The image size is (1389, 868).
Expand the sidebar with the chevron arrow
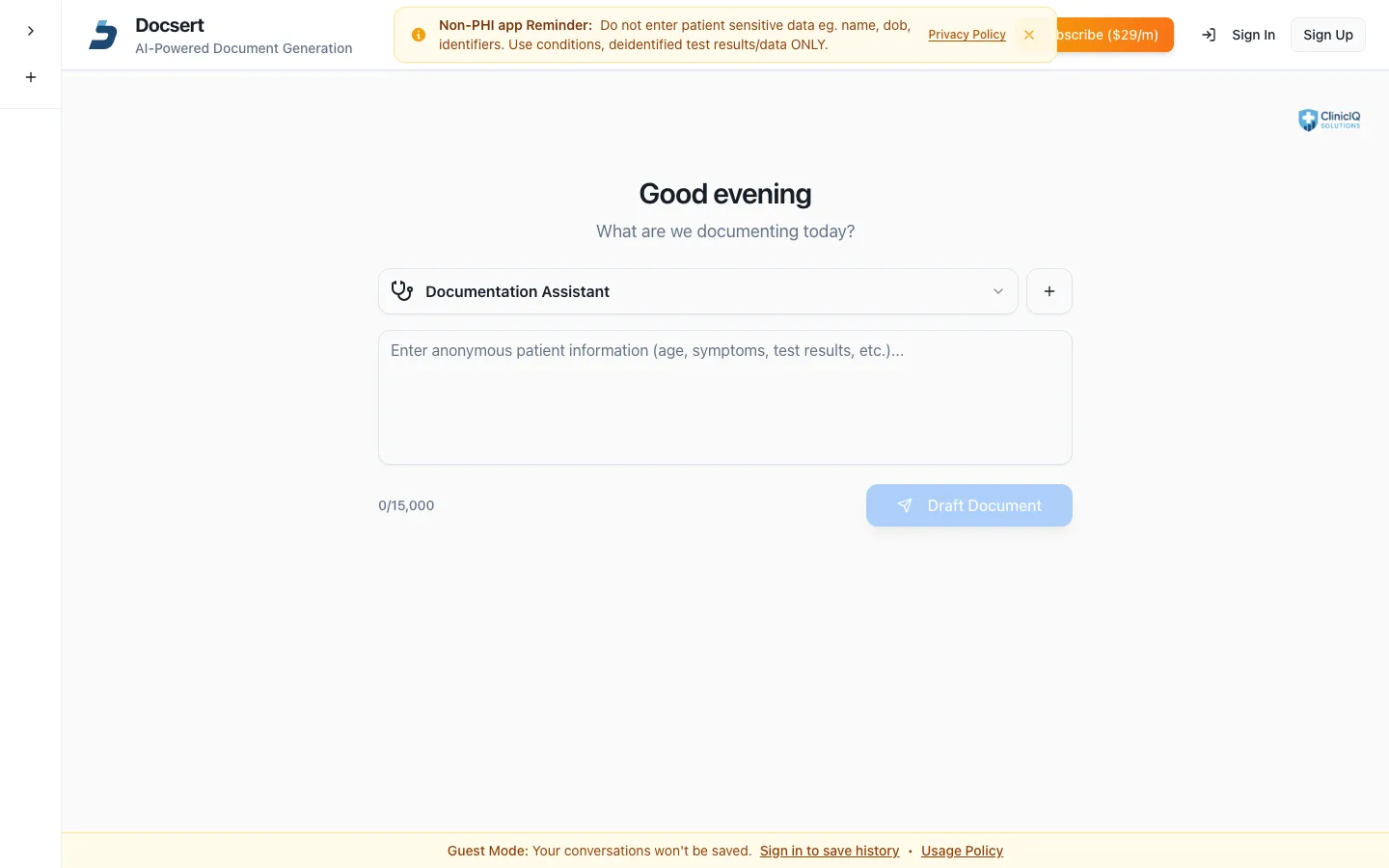pos(31,31)
